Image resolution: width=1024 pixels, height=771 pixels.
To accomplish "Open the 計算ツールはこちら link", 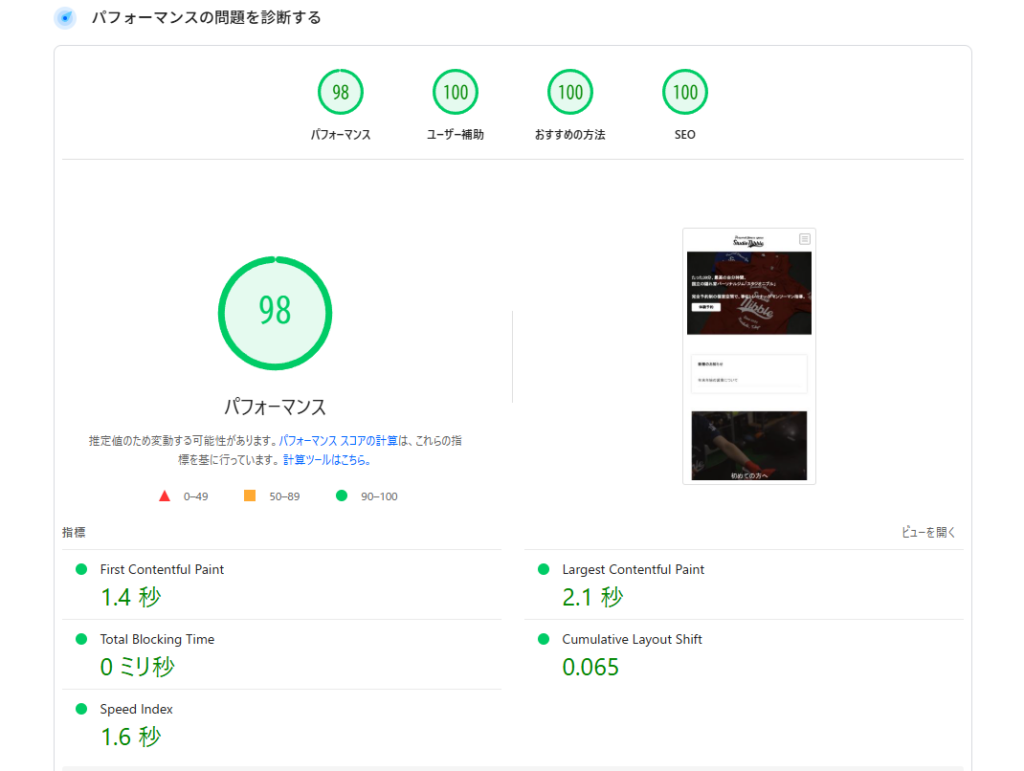I will pyautogui.click(x=327, y=460).
